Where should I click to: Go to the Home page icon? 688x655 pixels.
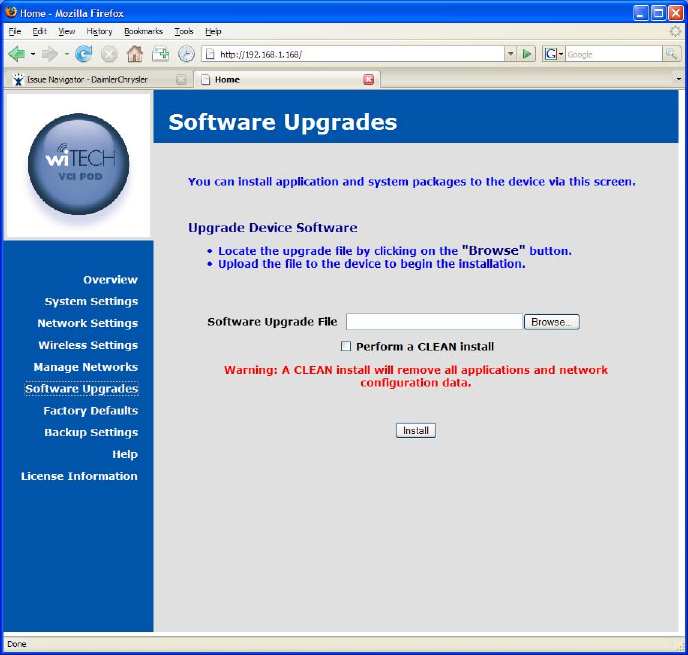(135, 54)
